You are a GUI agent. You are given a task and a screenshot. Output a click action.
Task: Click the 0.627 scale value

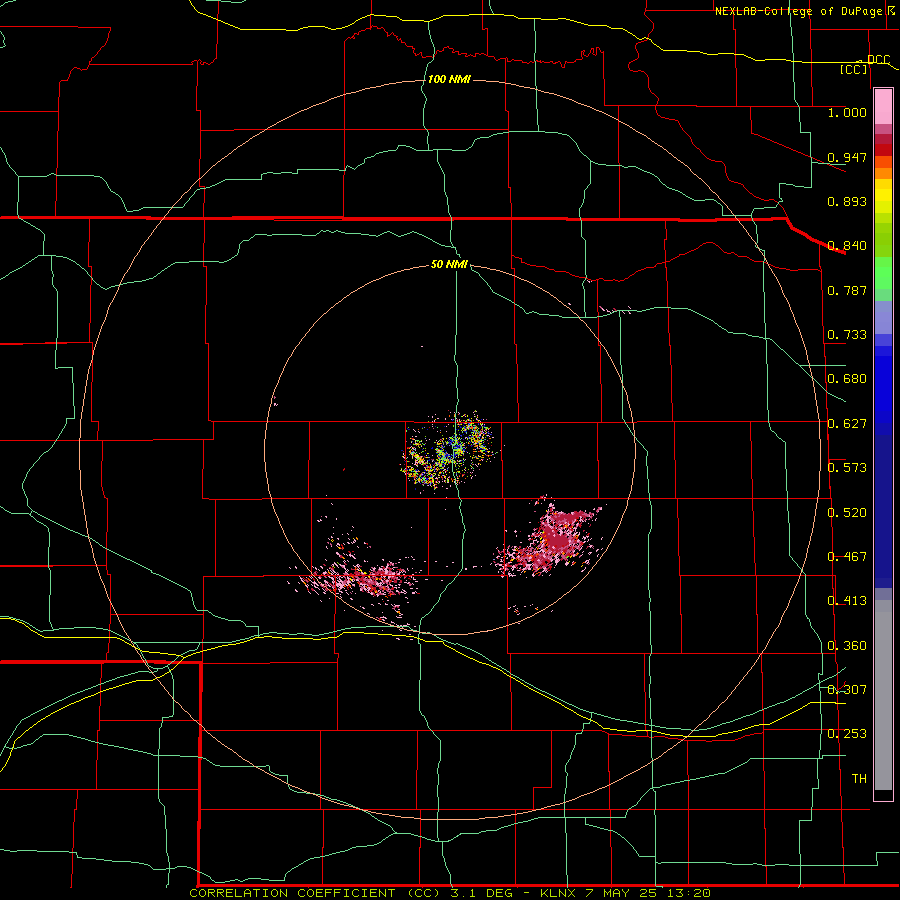[x=847, y=424]
